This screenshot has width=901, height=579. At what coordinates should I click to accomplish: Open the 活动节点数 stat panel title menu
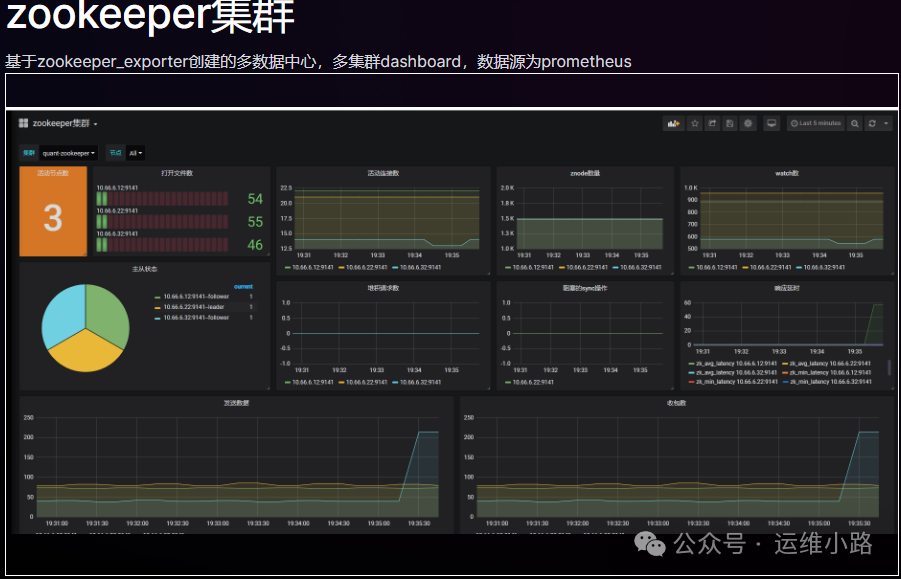(x=53, y=173)
